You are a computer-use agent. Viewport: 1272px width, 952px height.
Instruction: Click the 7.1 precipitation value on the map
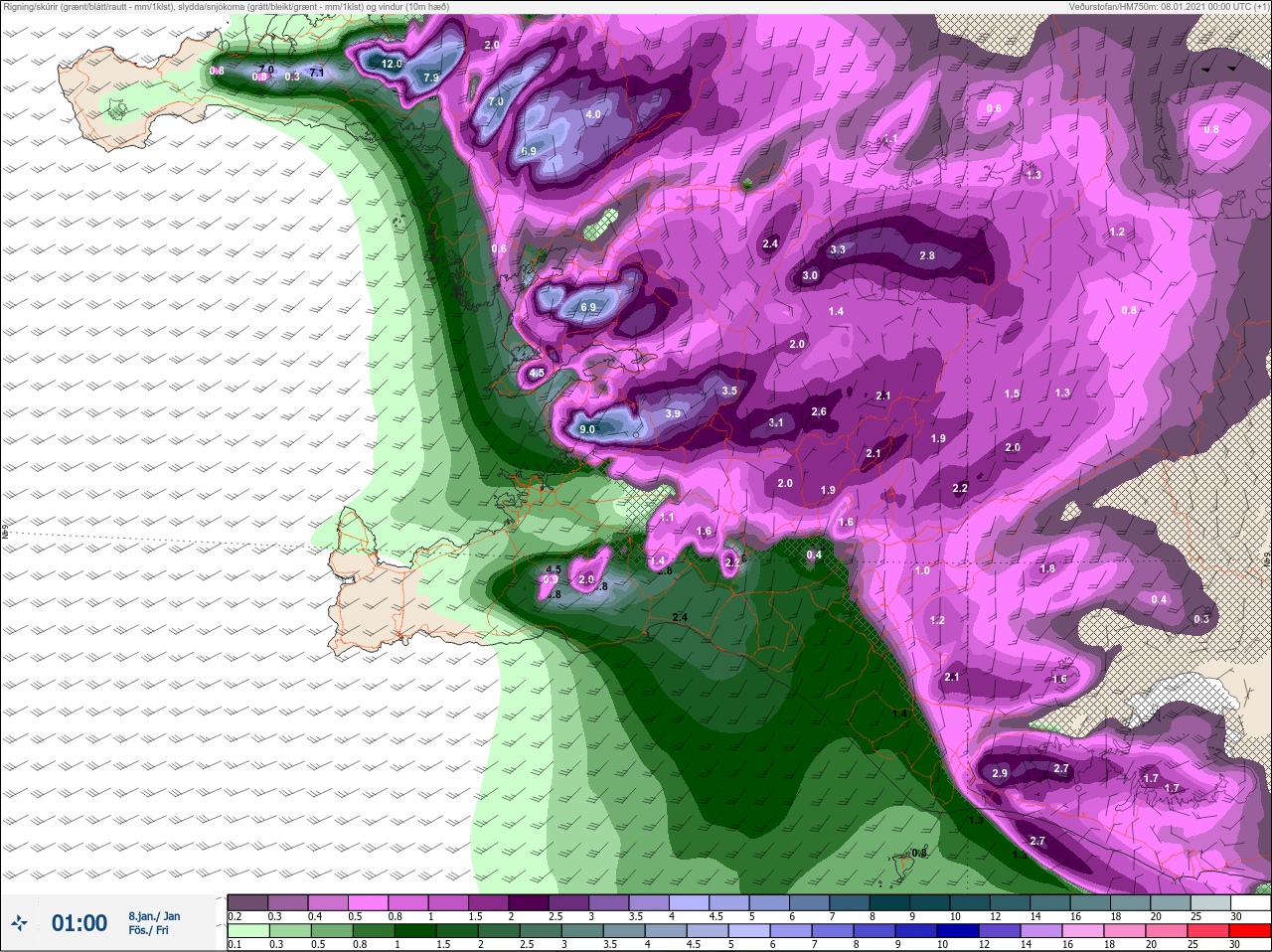click(x=317, y=73)
